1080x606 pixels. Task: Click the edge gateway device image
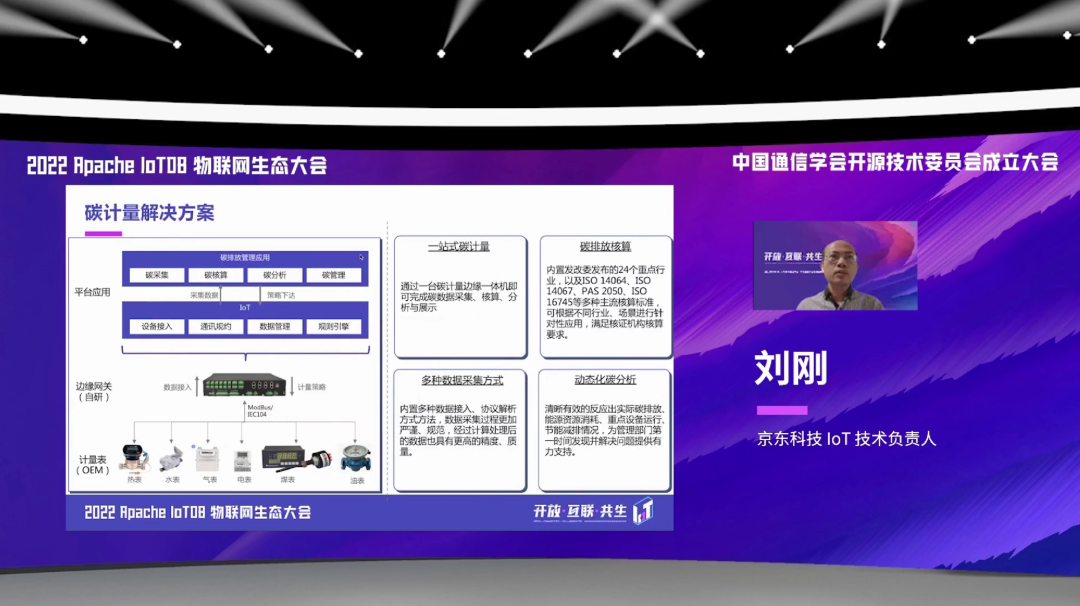coord(245,385)
